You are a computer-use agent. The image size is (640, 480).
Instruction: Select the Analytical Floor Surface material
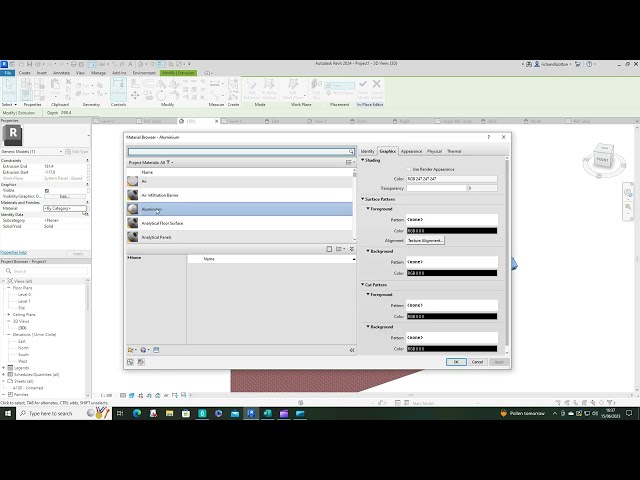coord(240,223)
